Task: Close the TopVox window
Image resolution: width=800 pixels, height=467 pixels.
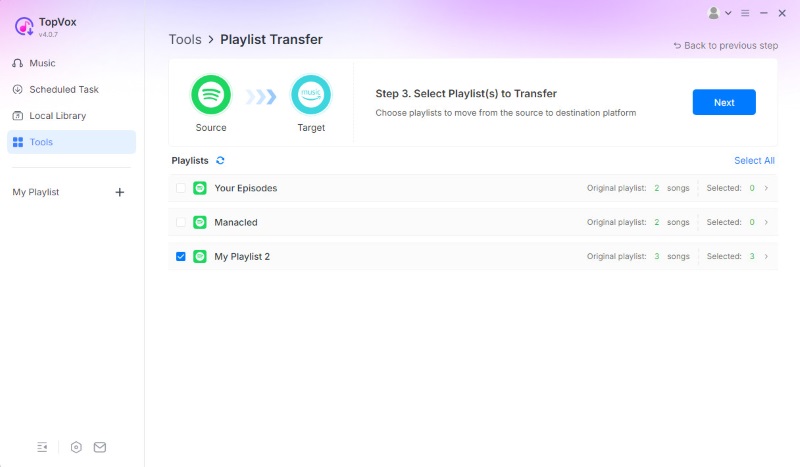Action: (x=782, y=13)
